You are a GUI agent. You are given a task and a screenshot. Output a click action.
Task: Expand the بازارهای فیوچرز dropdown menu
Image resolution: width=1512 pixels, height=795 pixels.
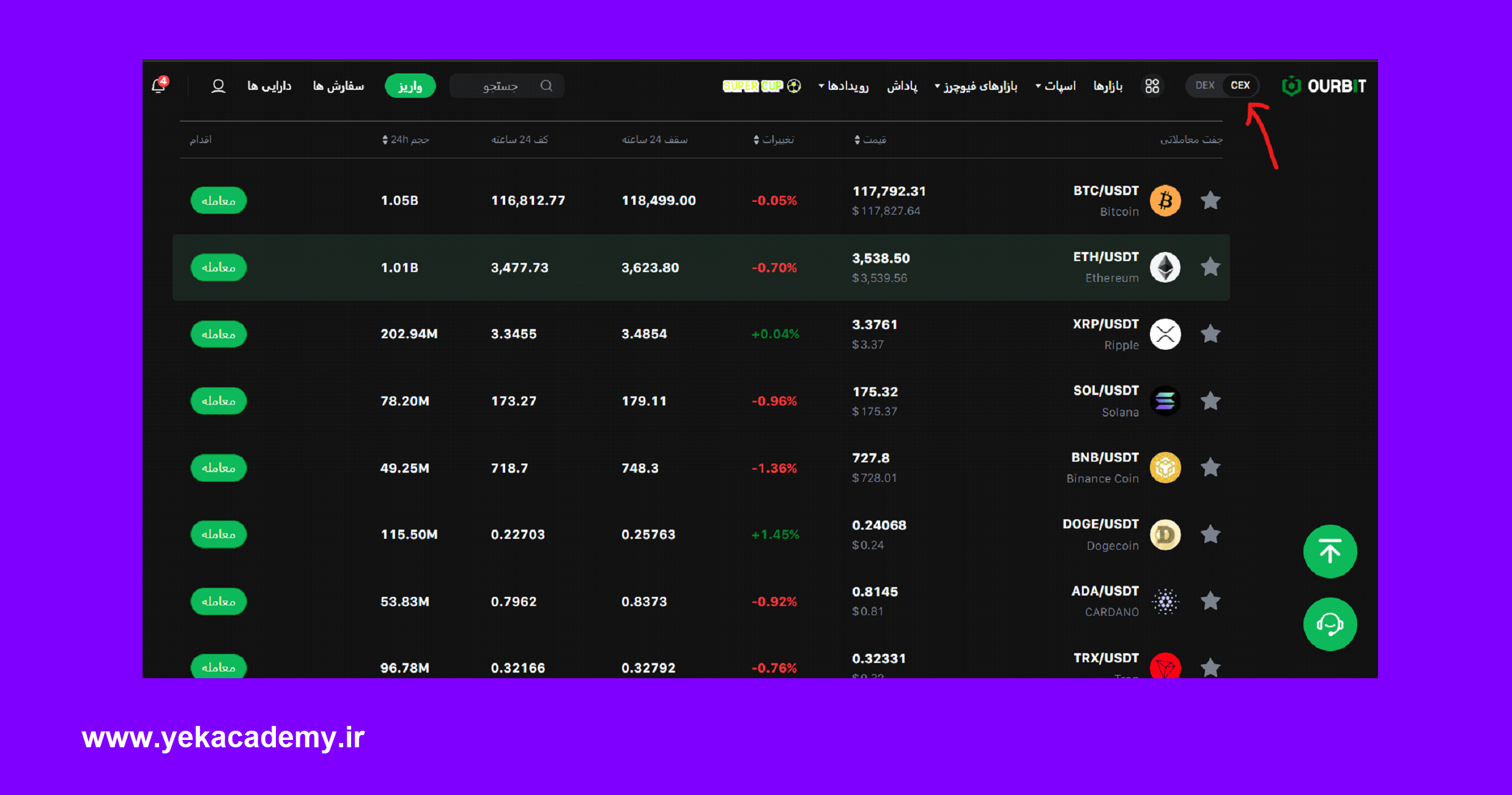point(976,86)
